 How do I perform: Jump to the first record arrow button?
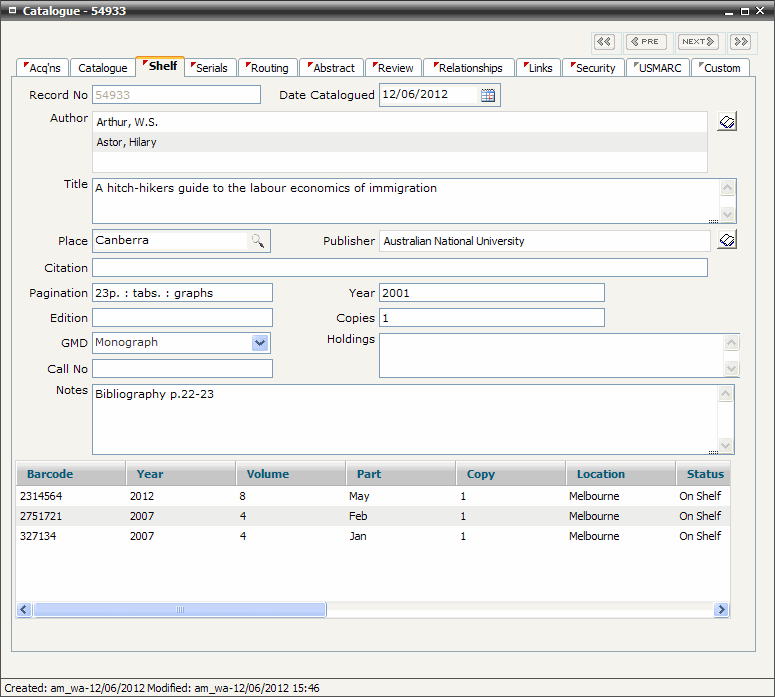tap(604, 42)
